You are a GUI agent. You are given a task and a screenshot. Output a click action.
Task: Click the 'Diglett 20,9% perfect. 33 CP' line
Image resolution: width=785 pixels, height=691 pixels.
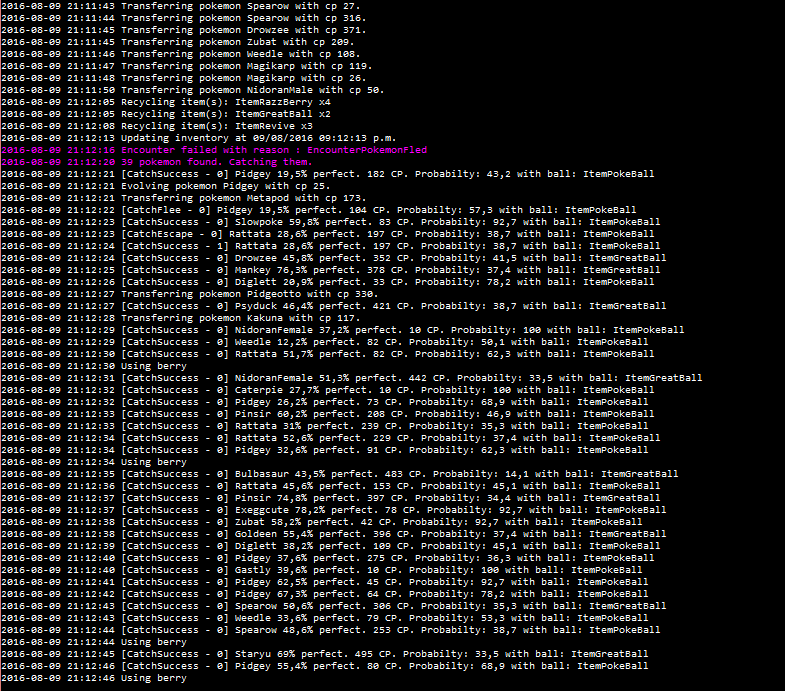327,282
